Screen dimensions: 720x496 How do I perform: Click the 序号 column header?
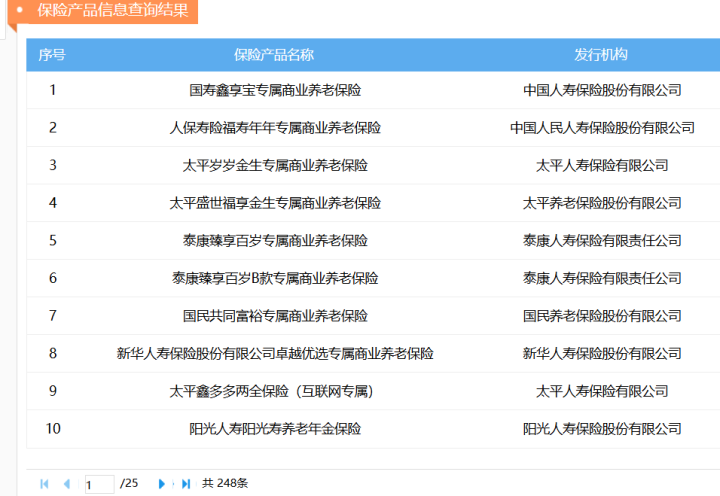(x=52, y=55)
